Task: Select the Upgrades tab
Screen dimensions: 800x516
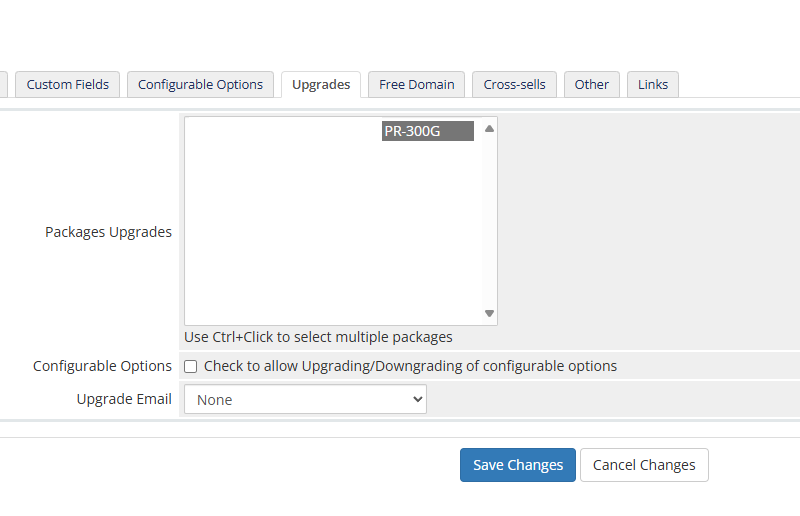Action: click(x=321, y=85)
